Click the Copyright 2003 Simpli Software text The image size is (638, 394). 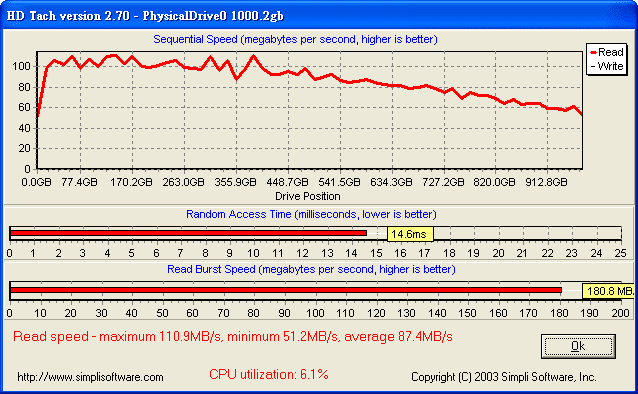tap(504, 377)
